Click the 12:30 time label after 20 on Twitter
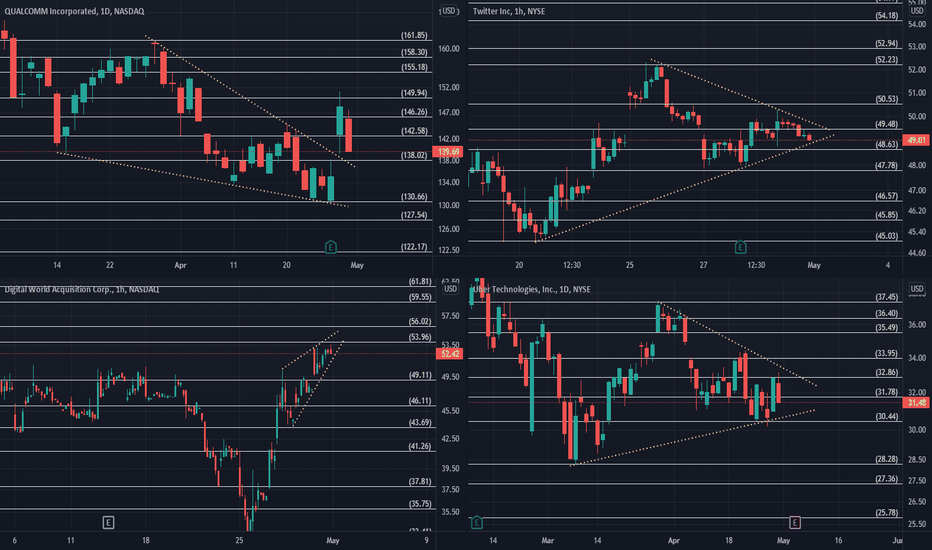This screenshot has height=550, width=932. tap(572, 265)
